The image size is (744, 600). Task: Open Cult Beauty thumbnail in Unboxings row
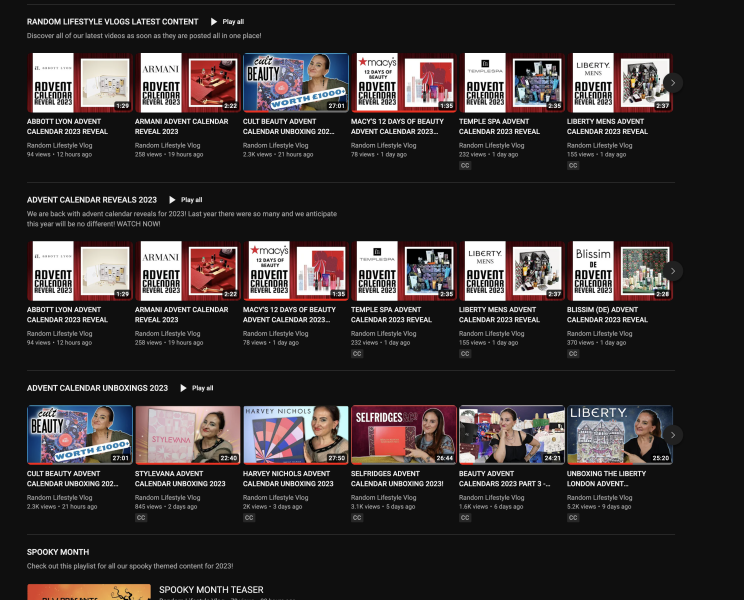click(80, 435)
